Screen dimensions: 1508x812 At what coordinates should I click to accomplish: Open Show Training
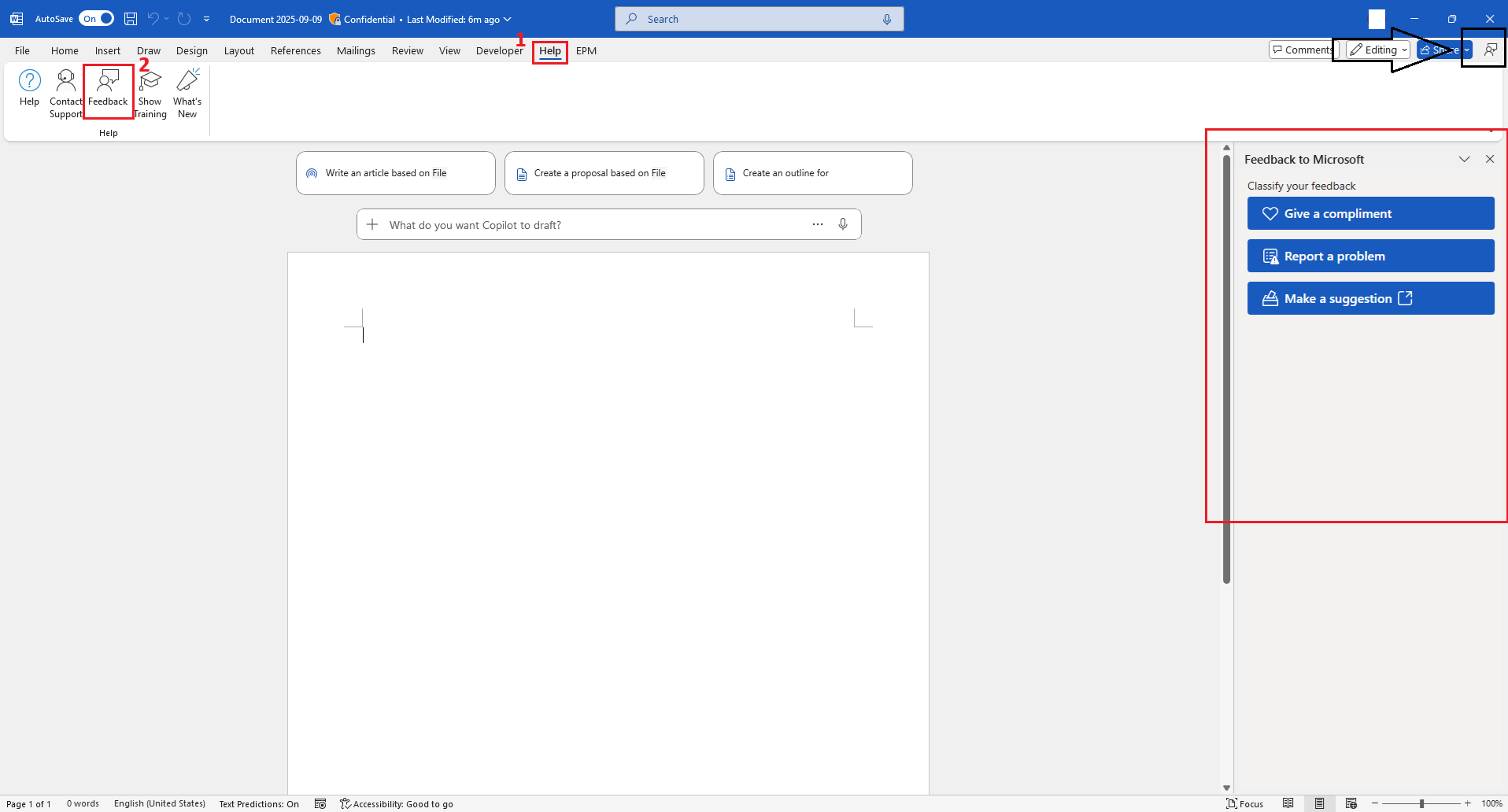[x=150, y=94]
